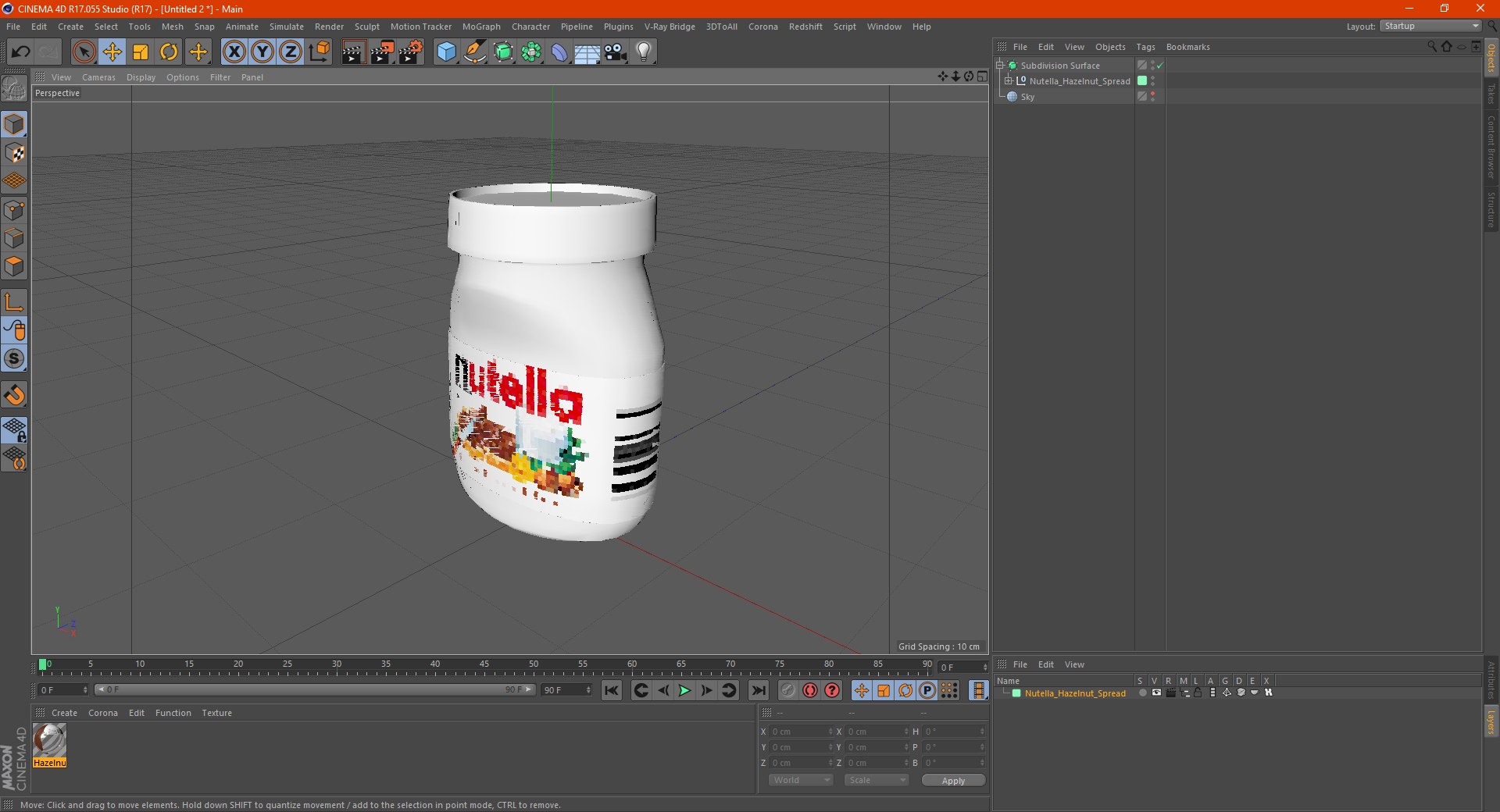Add a Camera object
Image resolution: width=1500 pixels, height=812 pixels.
pos(616,52)
